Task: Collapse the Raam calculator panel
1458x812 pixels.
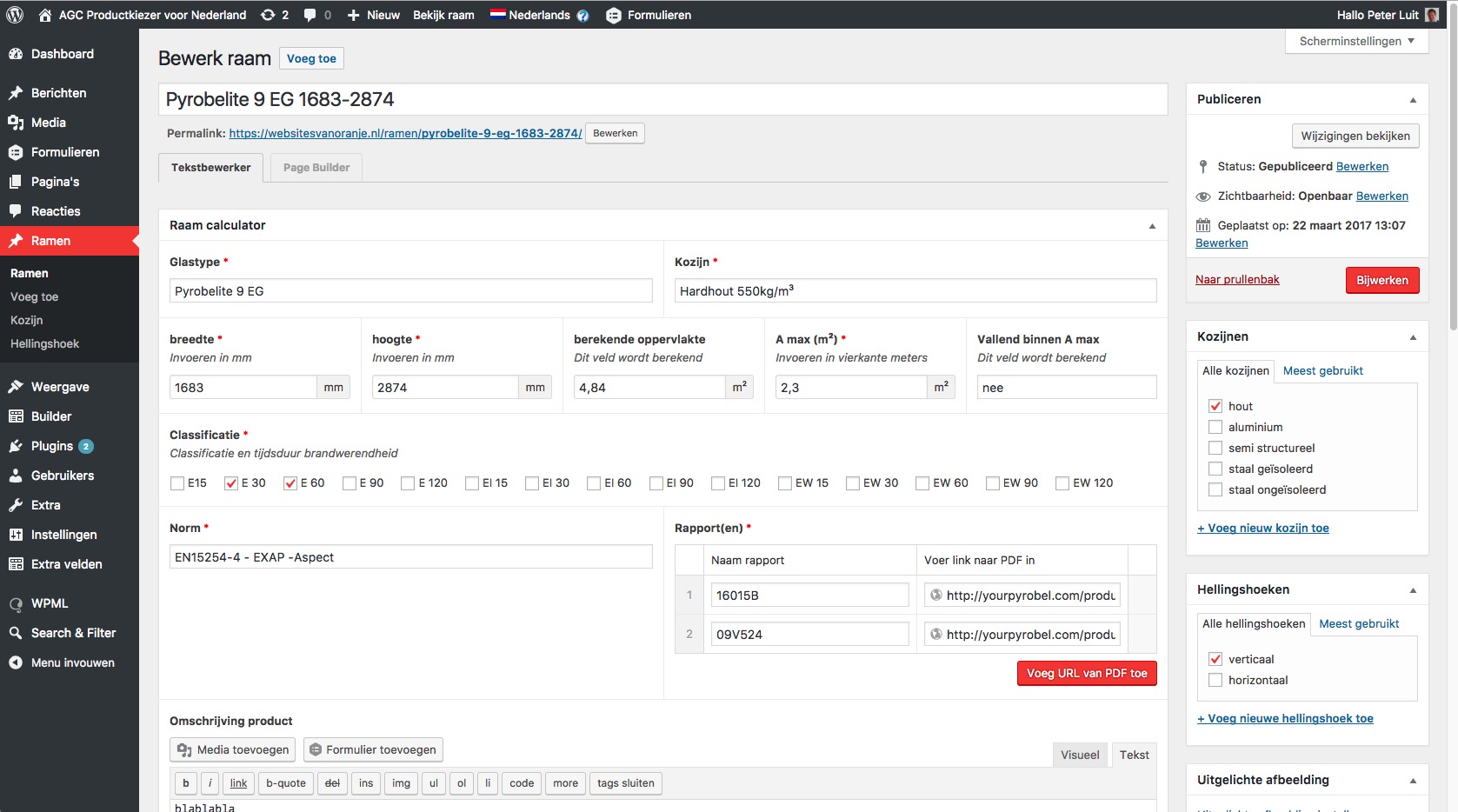Action: pyautogui.click(x=1152, y=226)
